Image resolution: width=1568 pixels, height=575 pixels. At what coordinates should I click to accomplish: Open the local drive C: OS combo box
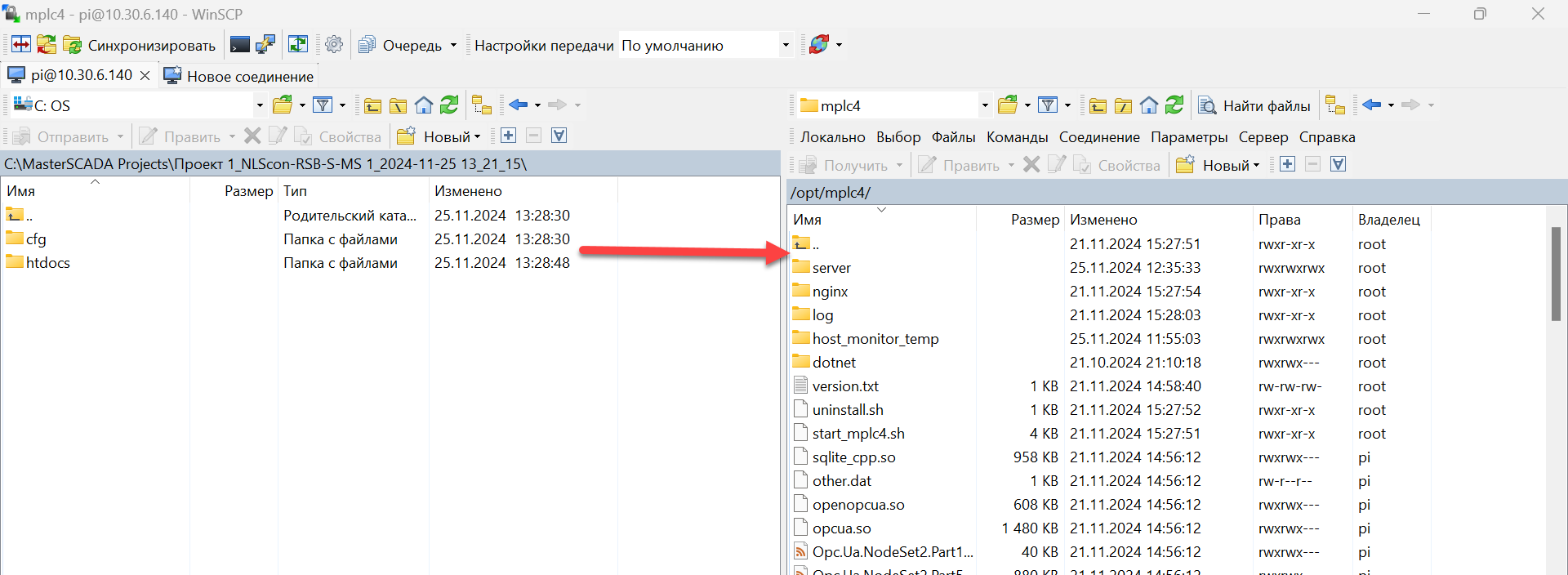pyautogui.click(x=138, y=105)
